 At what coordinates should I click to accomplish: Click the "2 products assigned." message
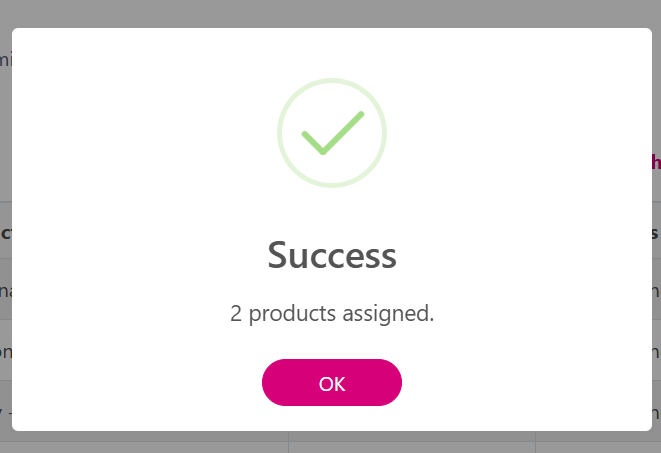click(x=331, y=313)
